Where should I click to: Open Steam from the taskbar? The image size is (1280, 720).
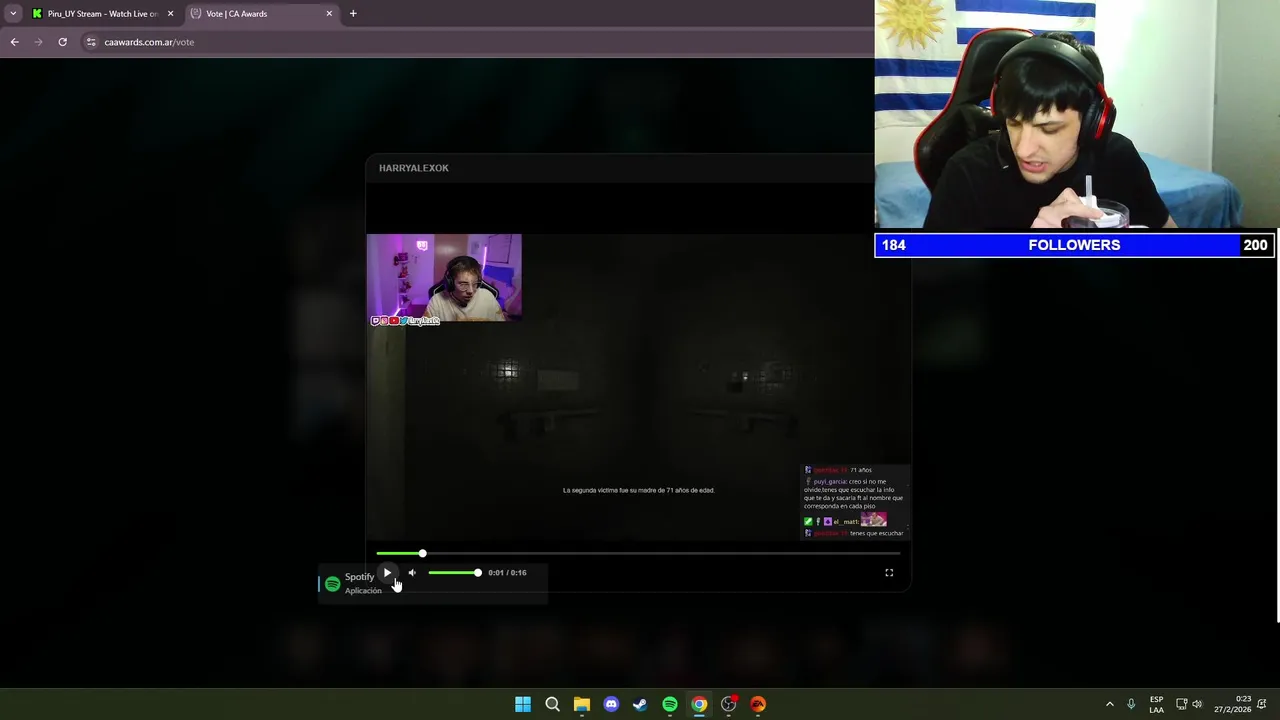click(x=640, y=704)
